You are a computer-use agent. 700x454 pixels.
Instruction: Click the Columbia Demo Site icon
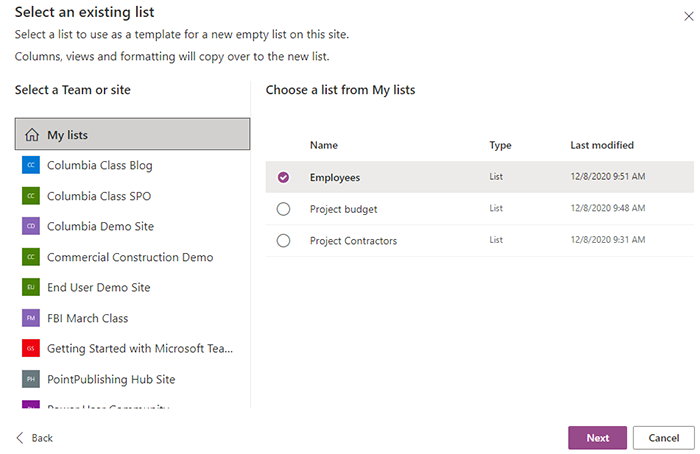[31, 226]
